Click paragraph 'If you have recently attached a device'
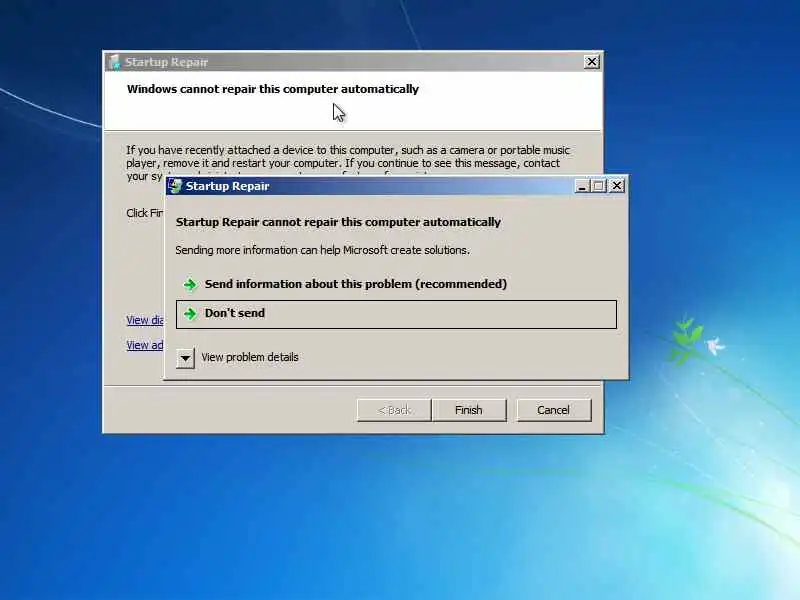 [348, 163]
